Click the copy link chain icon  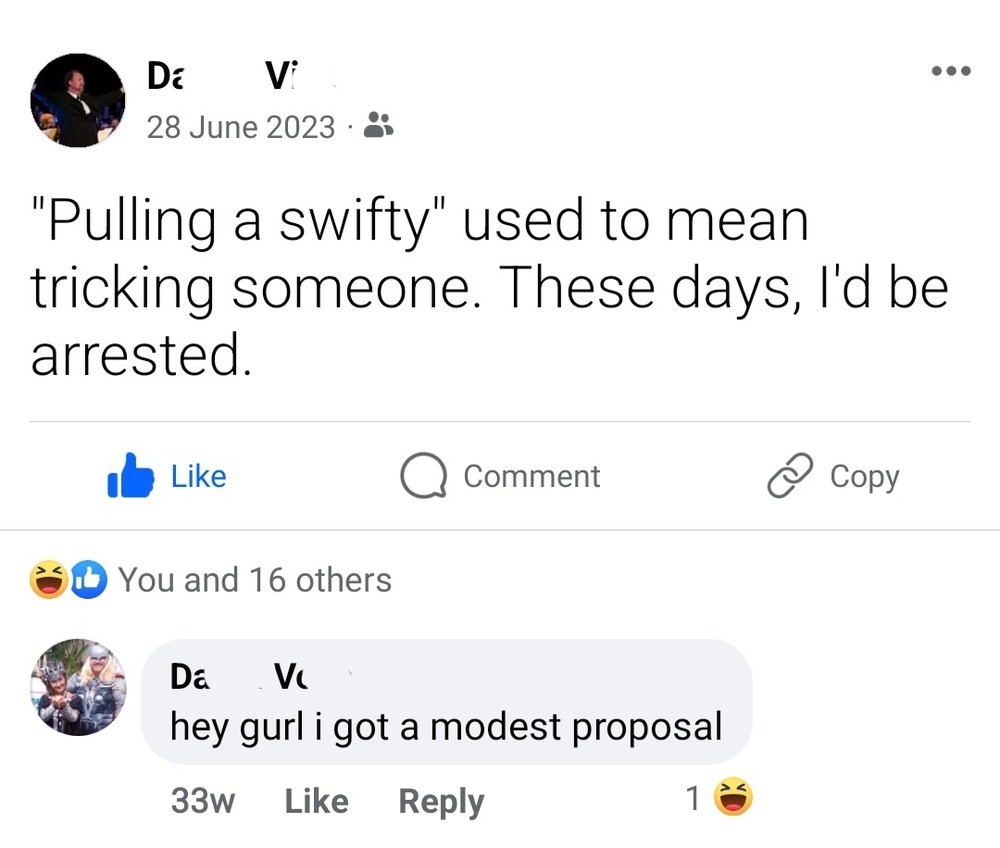click(786, 477)
